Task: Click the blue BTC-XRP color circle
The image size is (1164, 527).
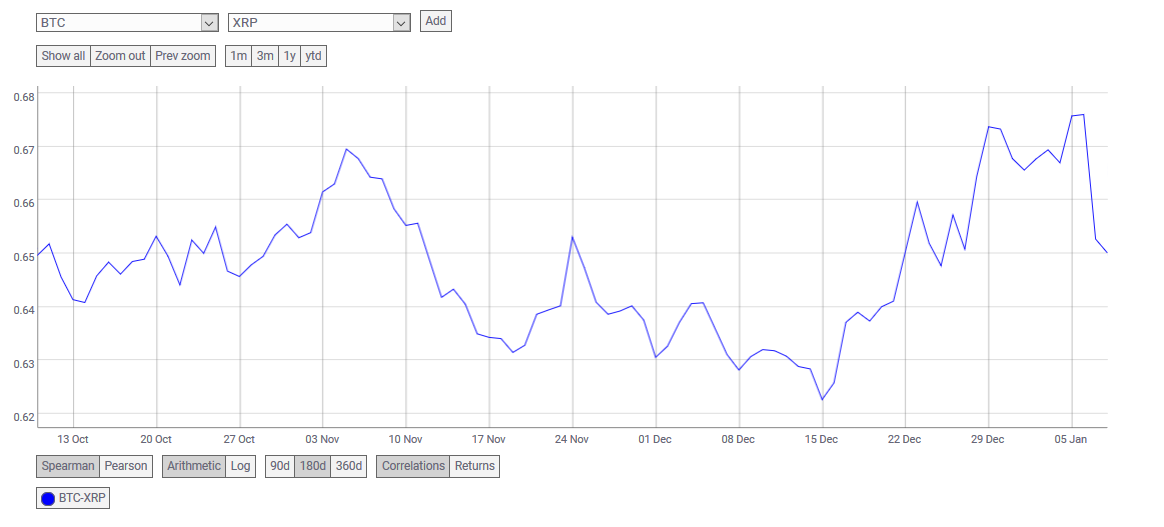Action: [48, 499]
